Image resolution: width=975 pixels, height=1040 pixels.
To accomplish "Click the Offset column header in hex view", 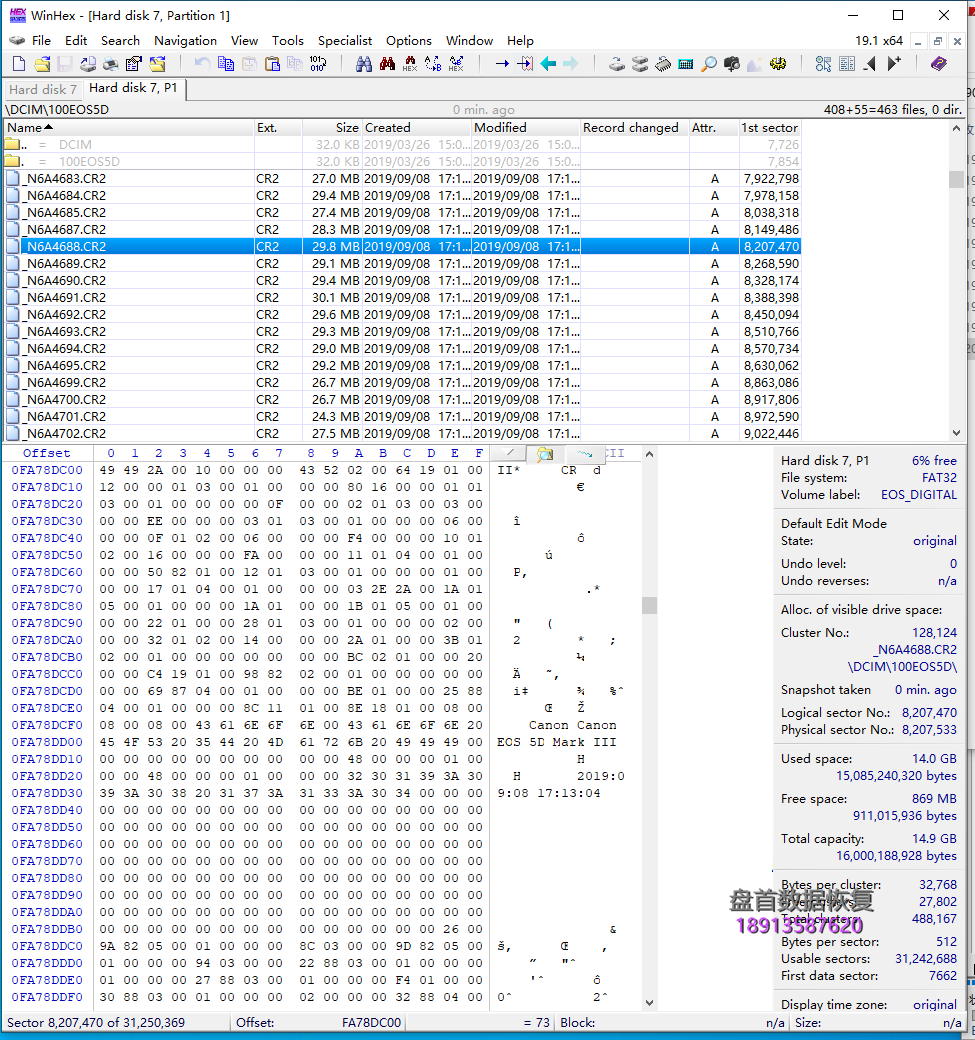I will (46, 453).
